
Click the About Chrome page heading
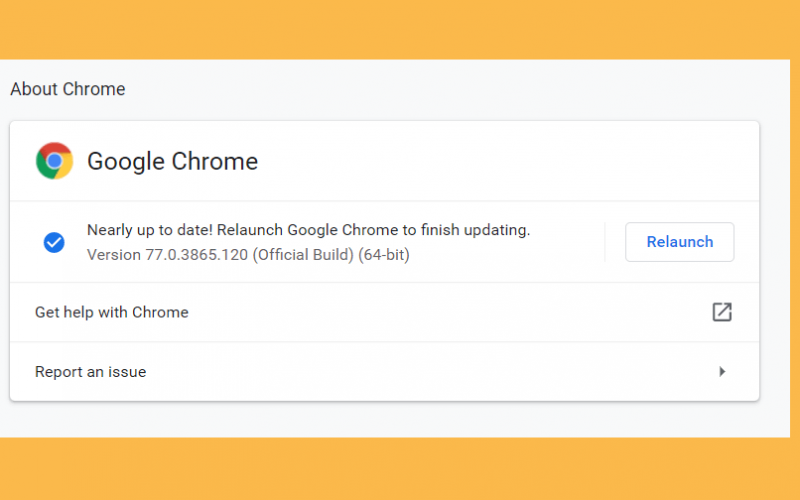[68, 89]
